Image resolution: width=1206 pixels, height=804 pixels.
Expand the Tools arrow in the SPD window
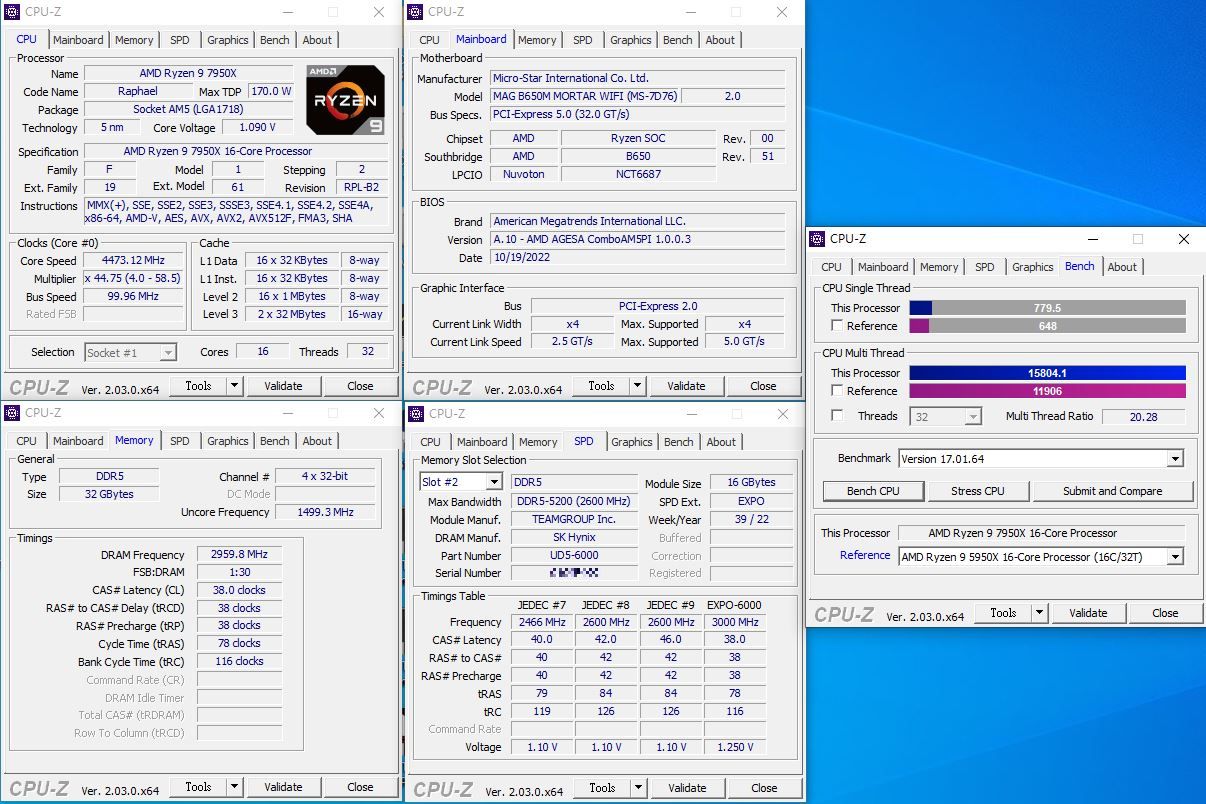pyautogui.click(x=638, y=788)
